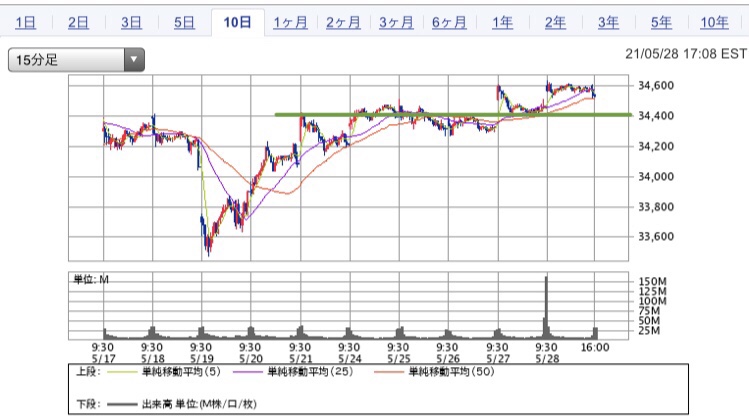Click the 34,200 price axis label
749x417 pixels.
coord(656,146)
